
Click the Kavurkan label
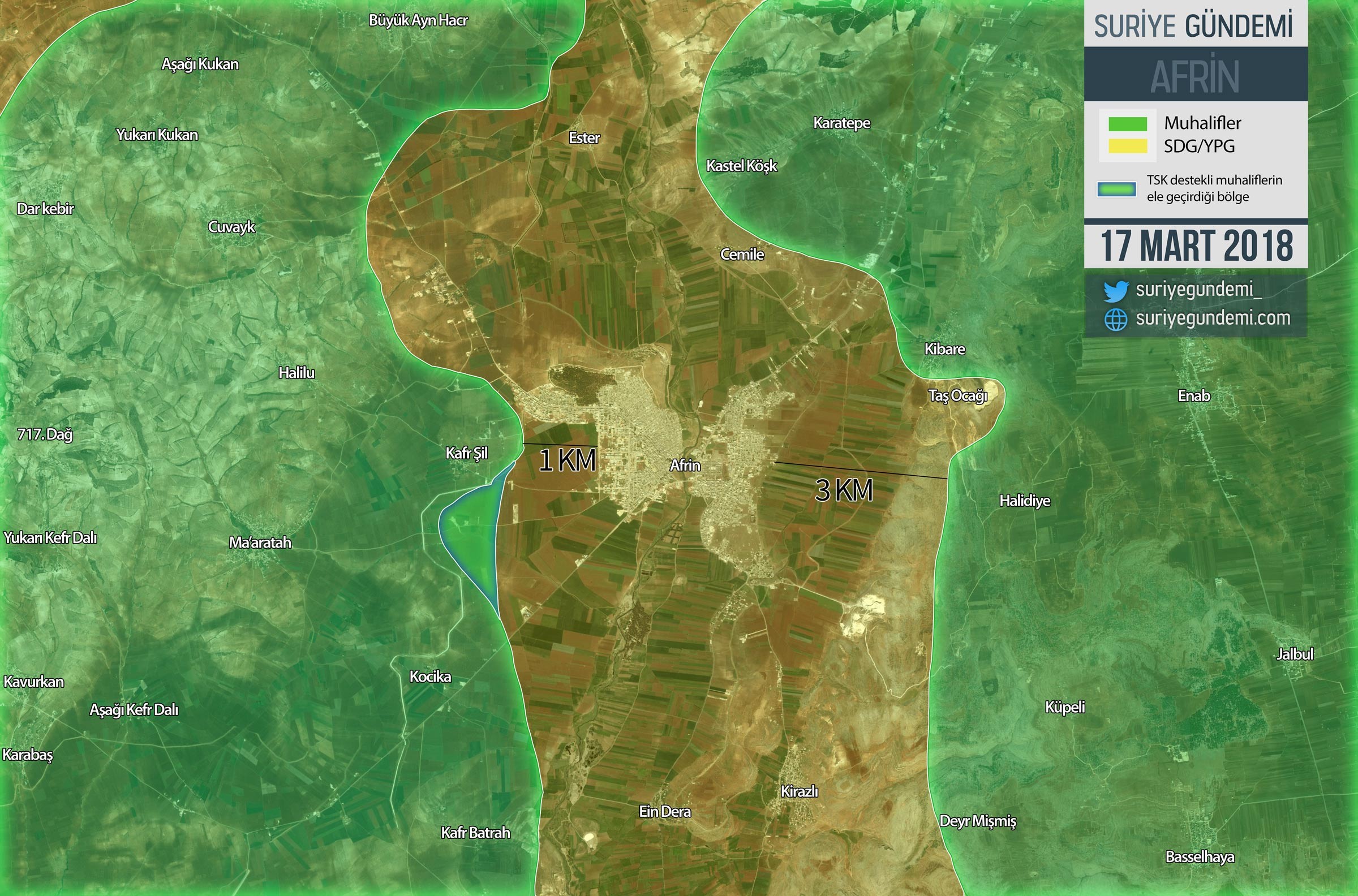[x=34, y=682]
